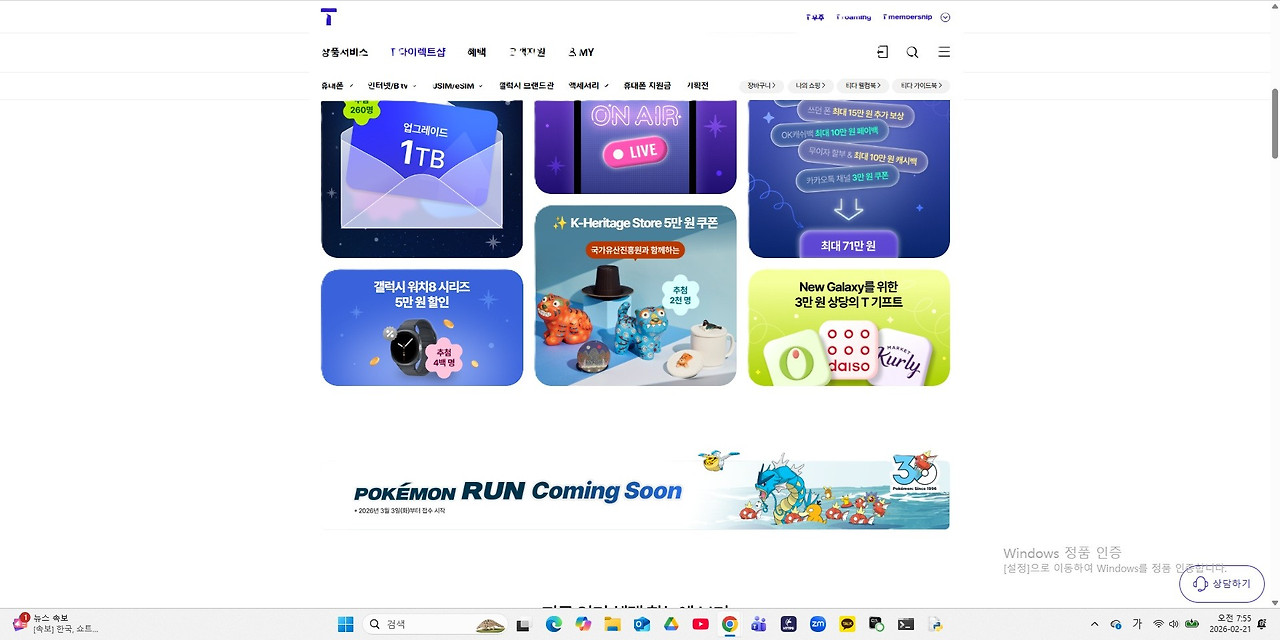Viewport: 1280px width, 640px height.
Task: Select the T 다이렉트샵 menu
Action: 418,52
